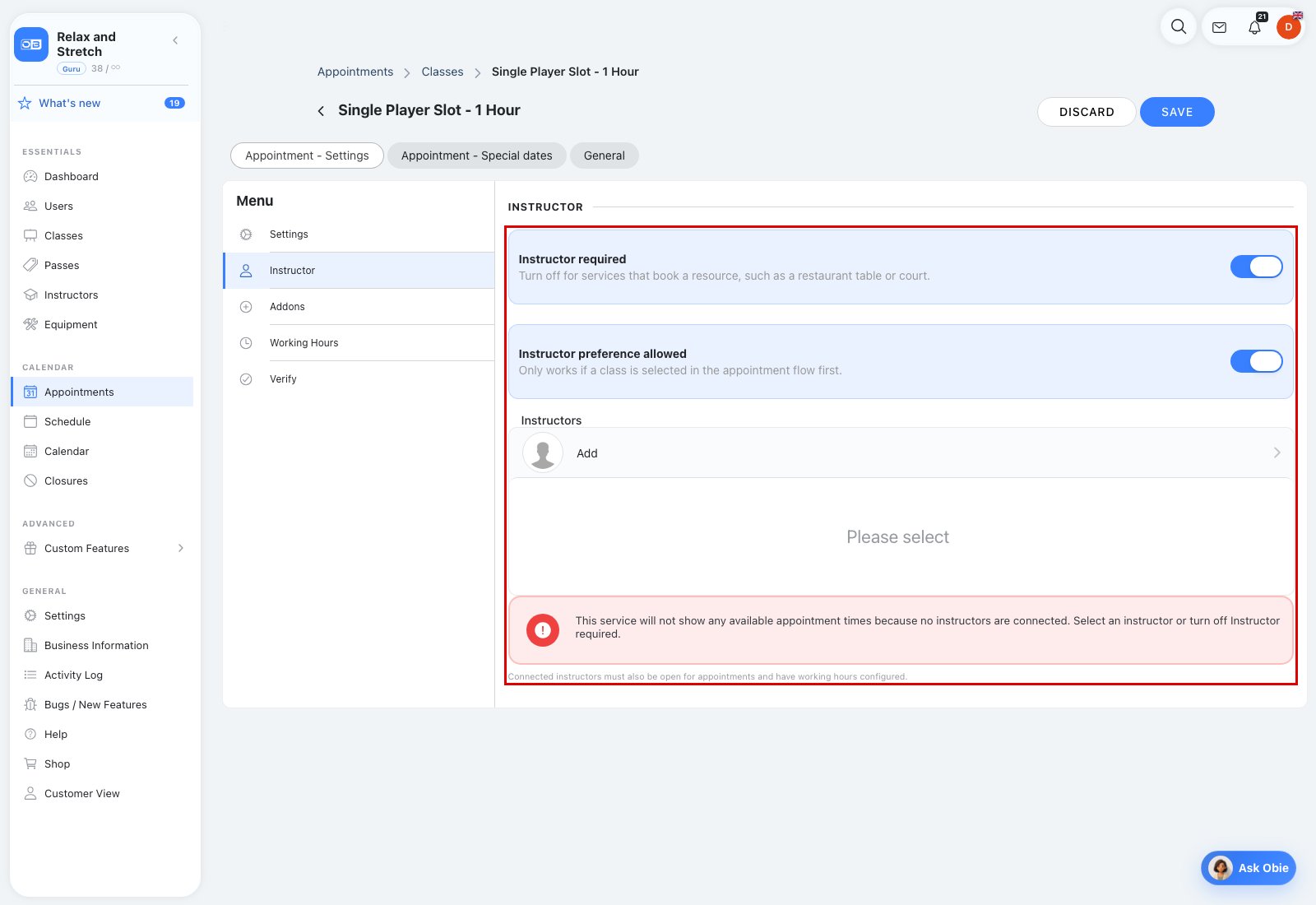Click the DISCARD button
1316x905 pixels.
(x=1087, y=112)
